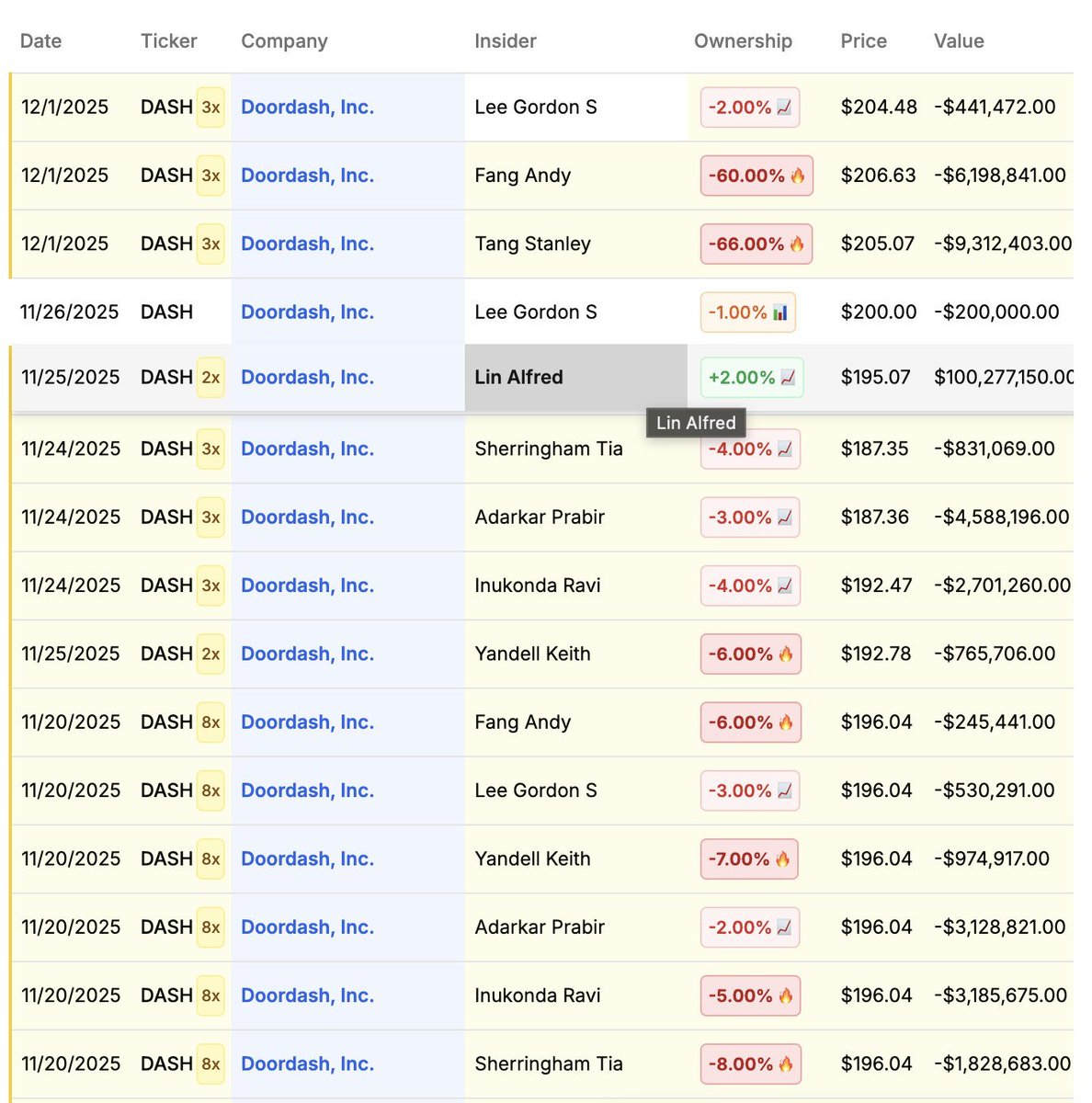Click the value -$9,312,403.00
Screen dimensions: 1092x1103
(x=1003, y=244)
